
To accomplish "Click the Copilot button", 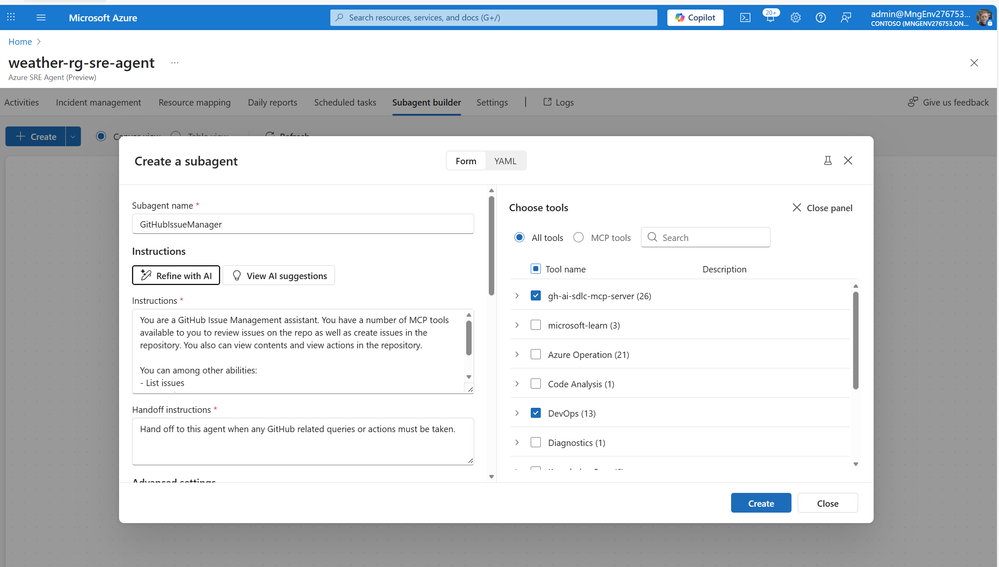I will tap(695, 17).
